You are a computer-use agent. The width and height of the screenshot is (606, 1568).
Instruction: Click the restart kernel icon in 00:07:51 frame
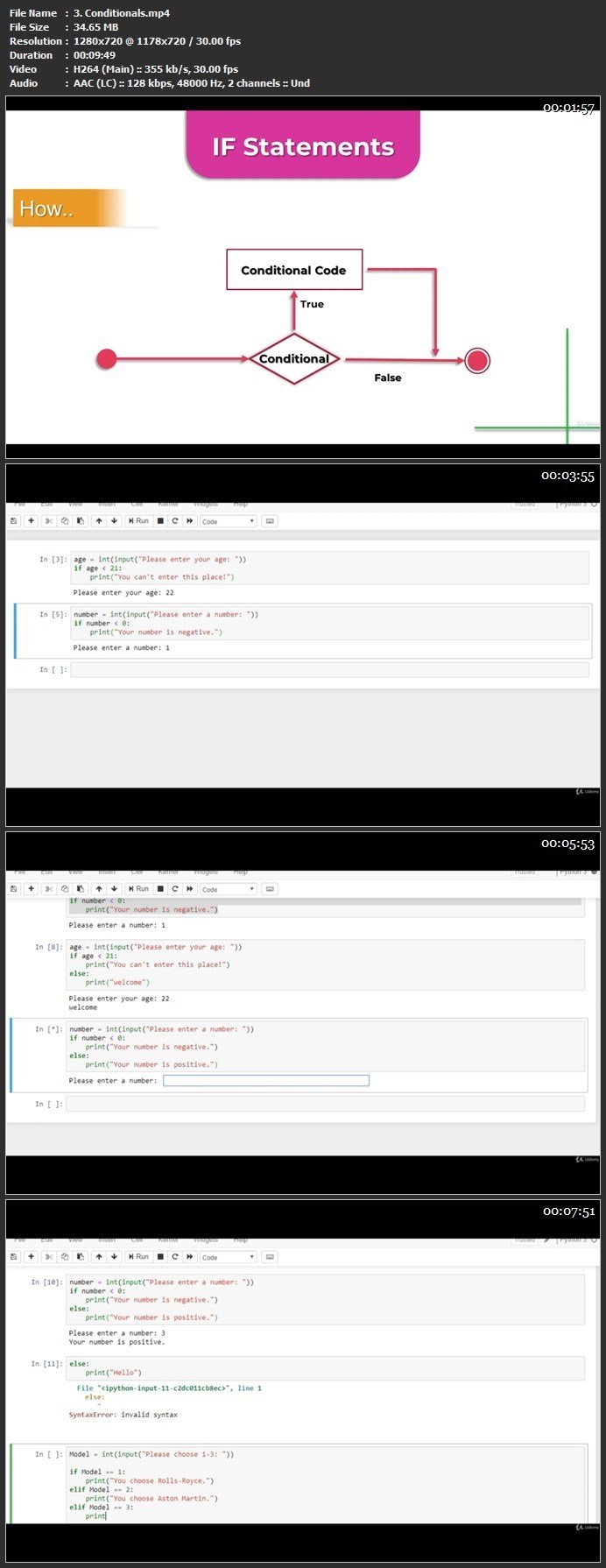pyautogui.click(x=175, y=1257)
